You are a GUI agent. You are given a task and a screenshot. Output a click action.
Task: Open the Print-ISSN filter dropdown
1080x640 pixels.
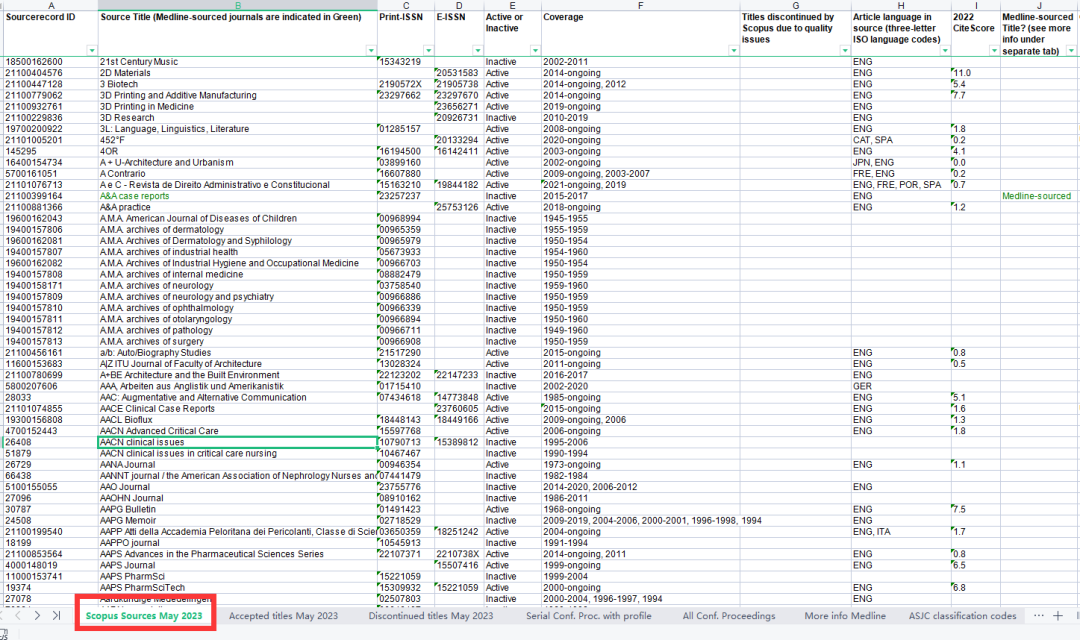tap(428, 50)
